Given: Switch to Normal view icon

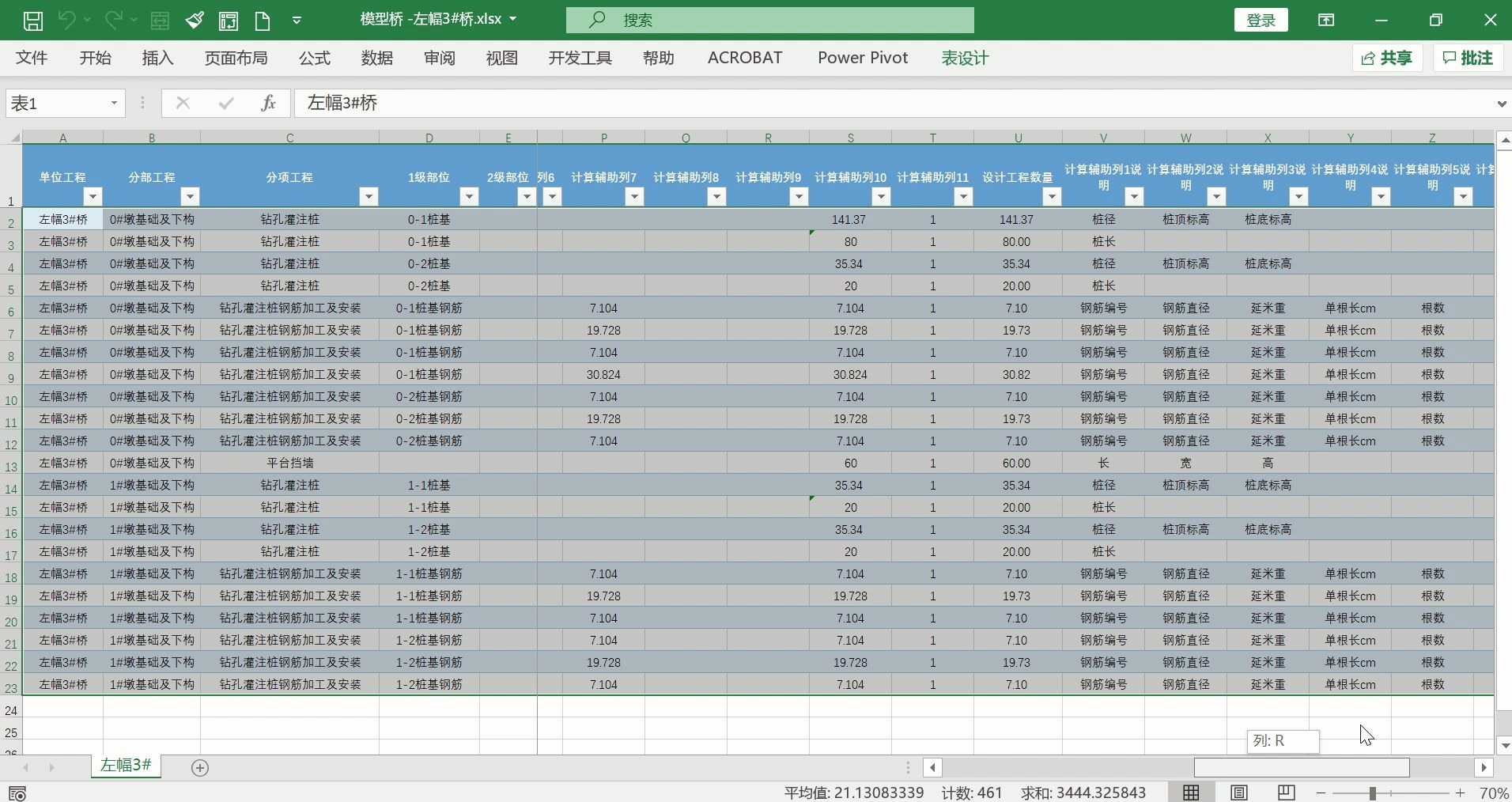Looking at the screenshot, I should point(1191,793).
